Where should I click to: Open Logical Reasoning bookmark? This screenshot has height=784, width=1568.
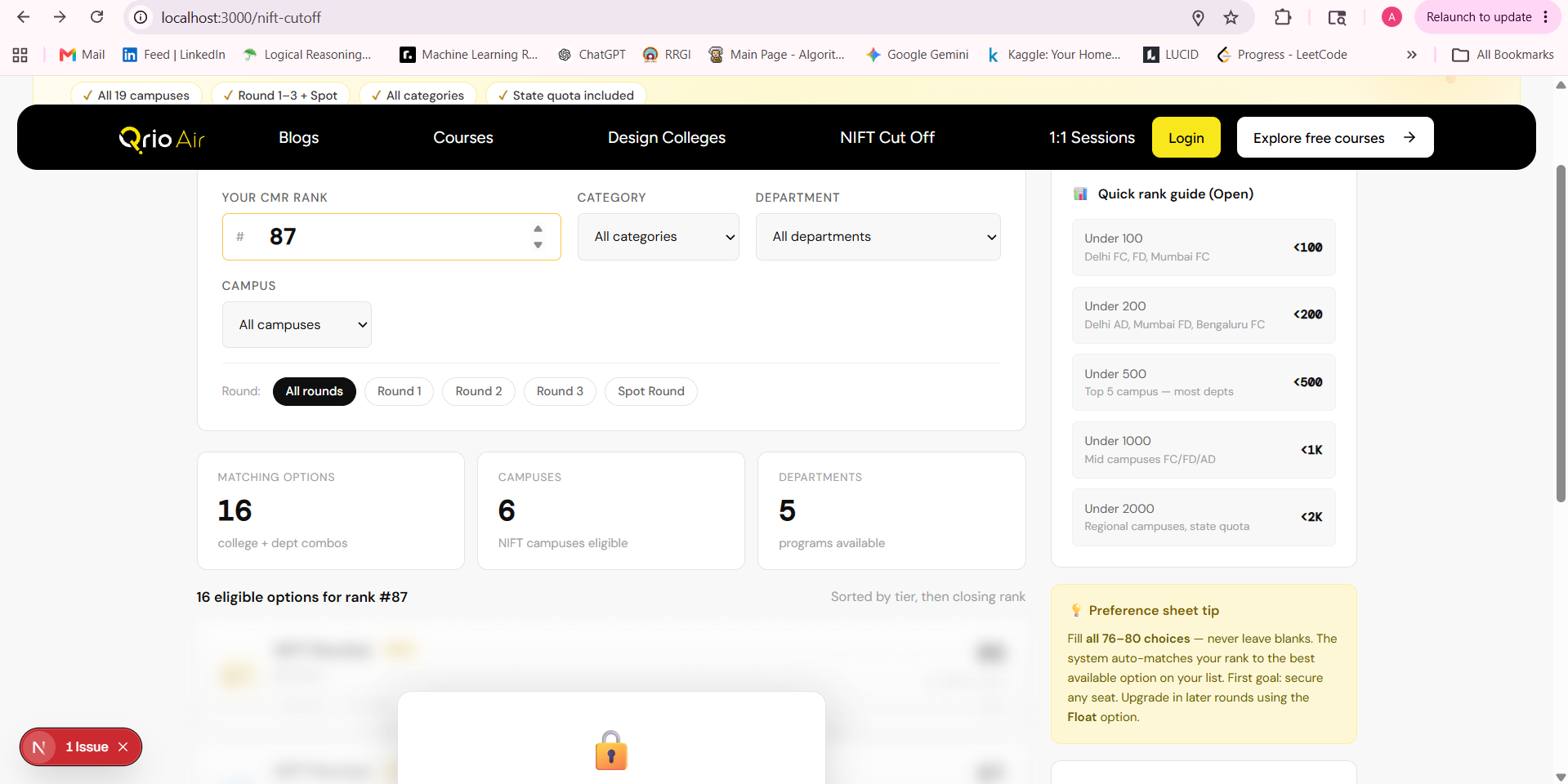[307, 55]
